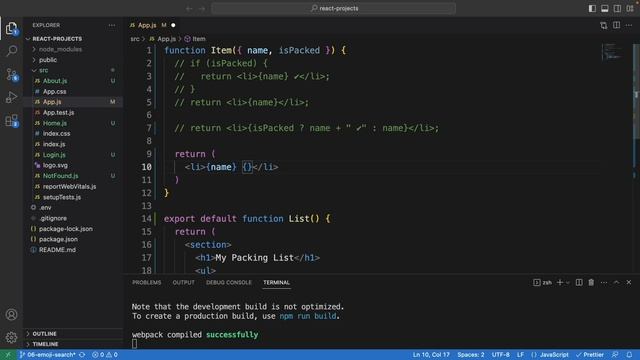Open Login.js file

pyautogui.click(x=54, y=155)
